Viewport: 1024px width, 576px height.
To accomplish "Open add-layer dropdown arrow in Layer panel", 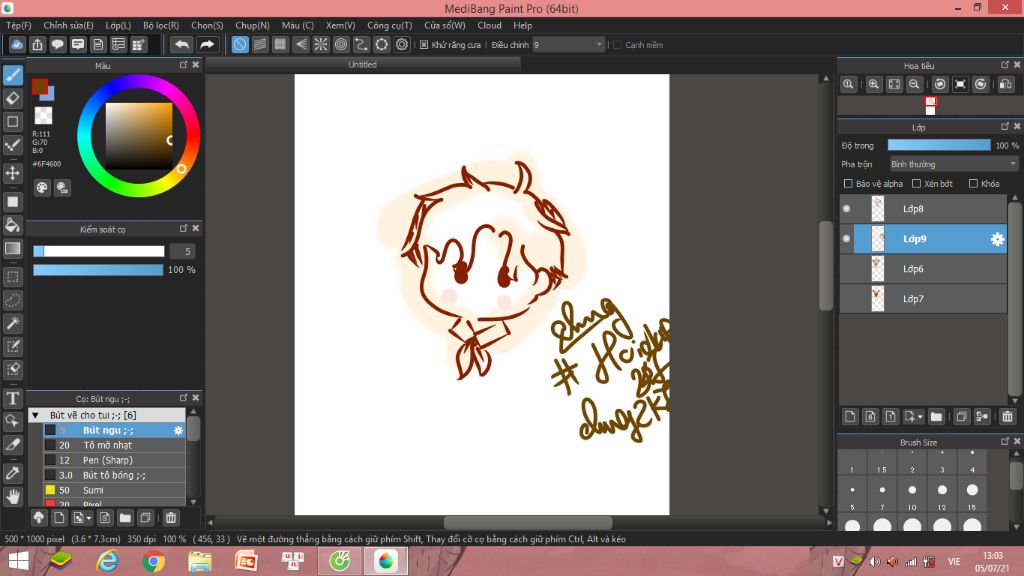I will pos(920,417).
